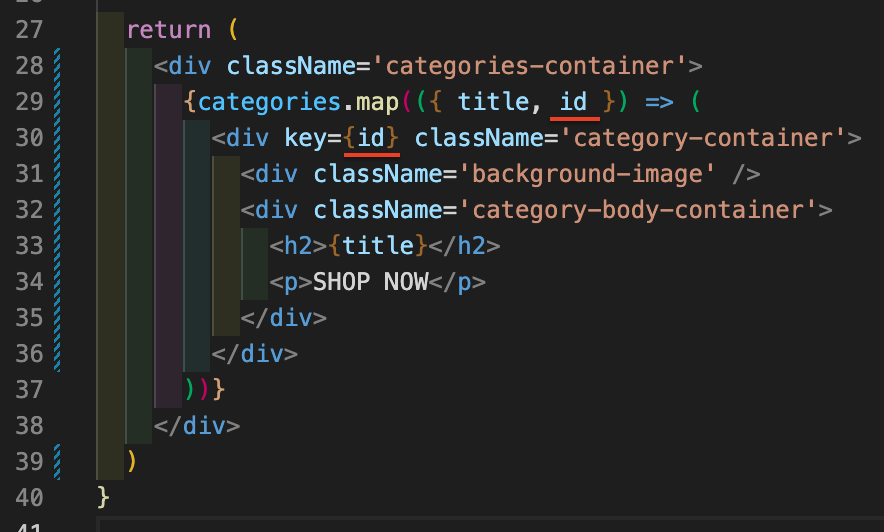Screen dimensions: 884x532
Task: Click the className attribute on line 32
Action: coord(378,211)
